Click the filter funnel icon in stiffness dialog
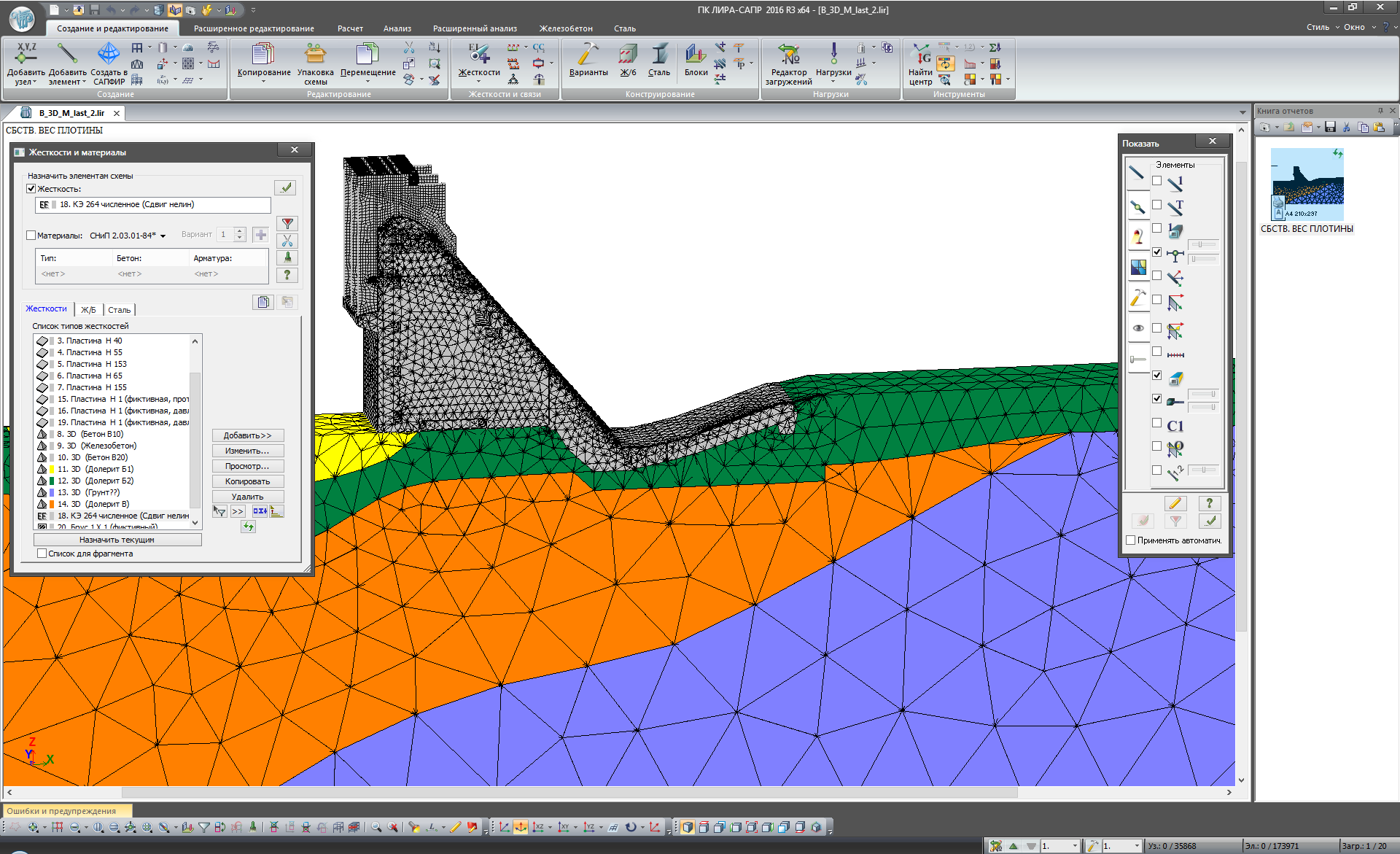This screenshot has height=854, width=1400. pyautogui.click(x=287, y=224)
